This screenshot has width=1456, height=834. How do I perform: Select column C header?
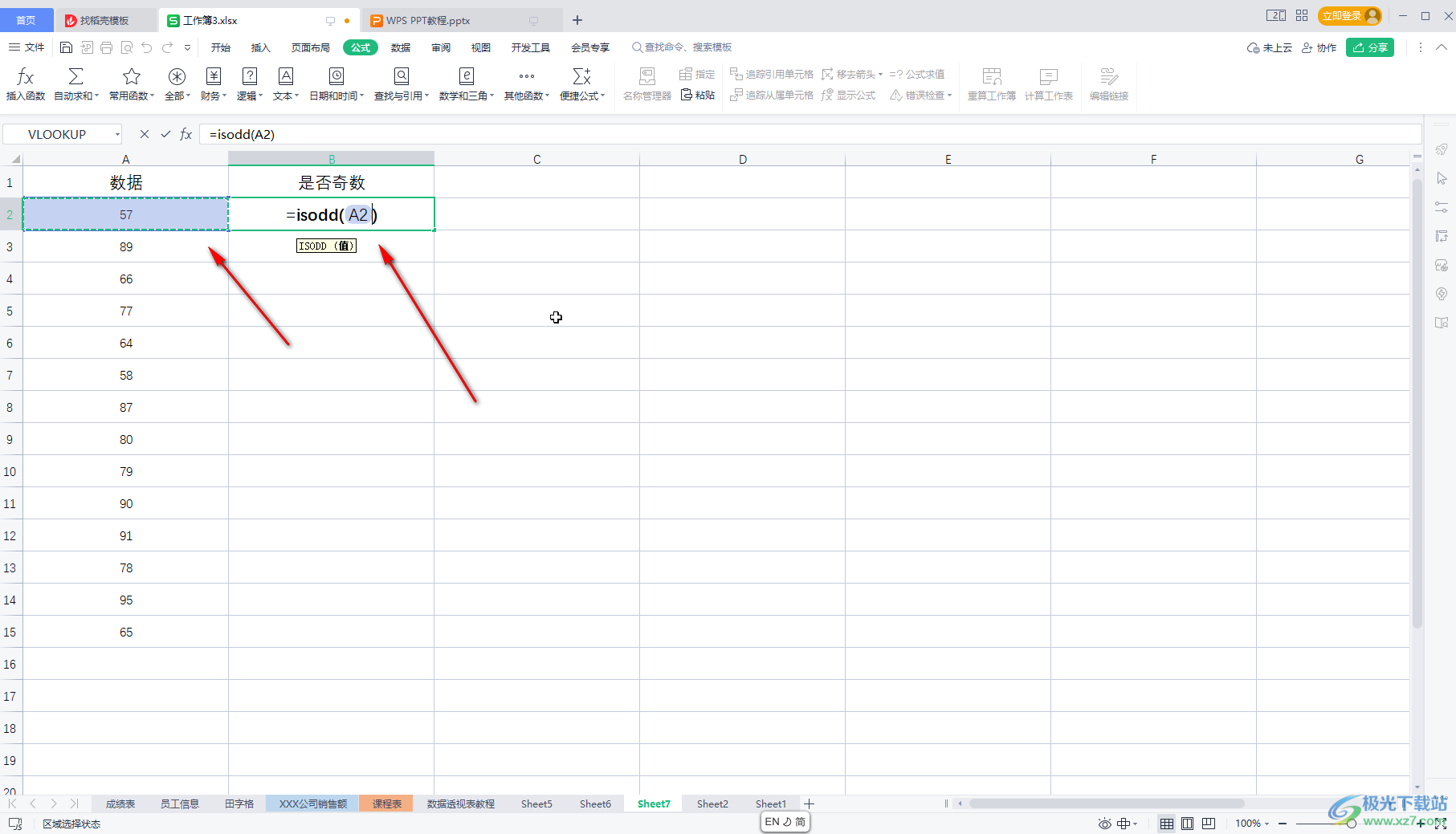[x=537, y=159]
